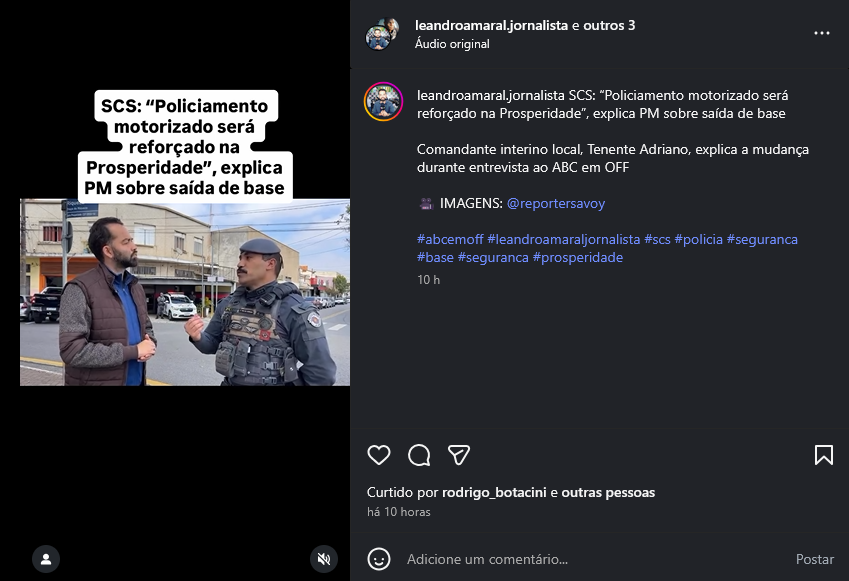Like the post with heart icon
849x581 pixels.
[378, 455]
